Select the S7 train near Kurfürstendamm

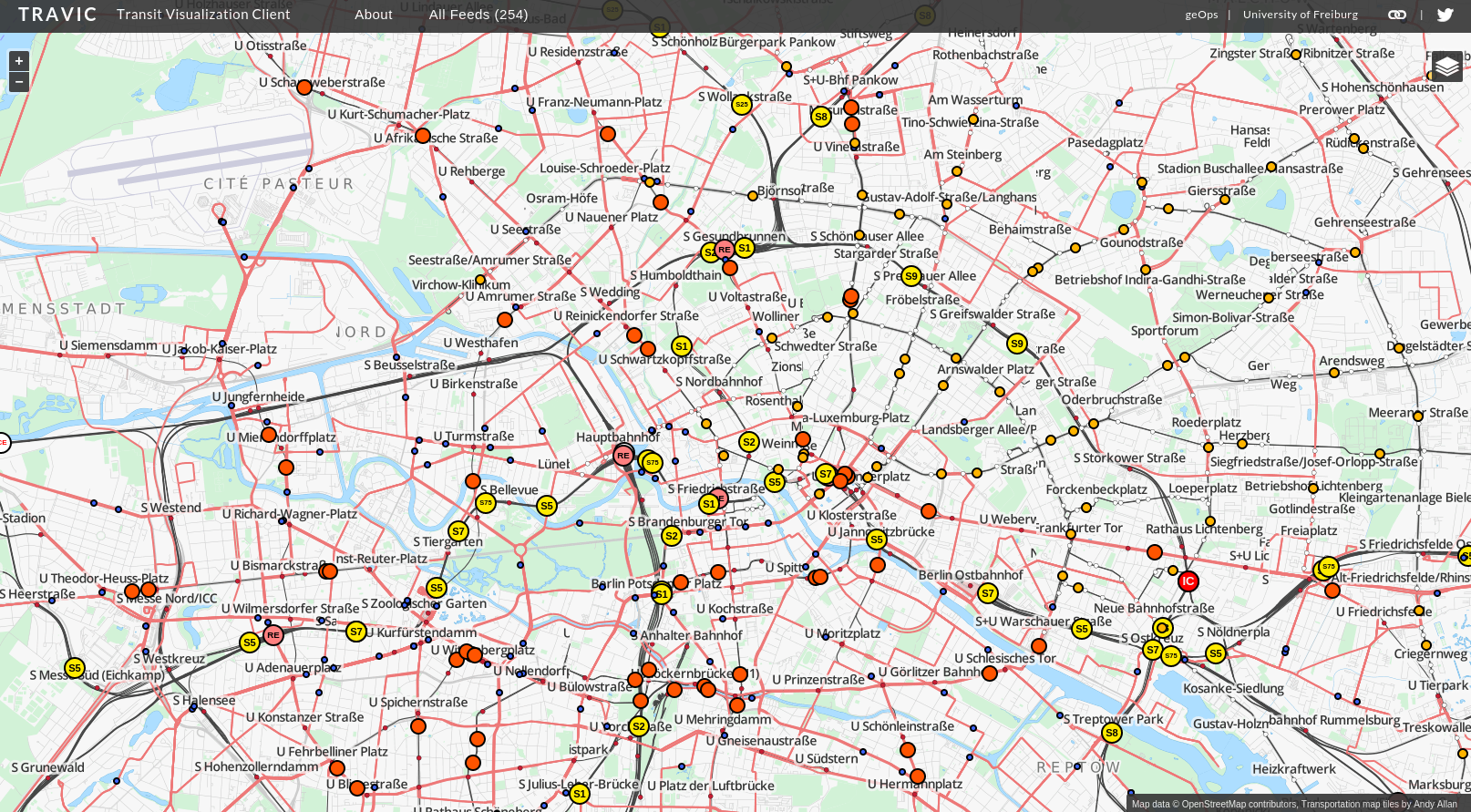pyautogui.click(x=356, y=631)
